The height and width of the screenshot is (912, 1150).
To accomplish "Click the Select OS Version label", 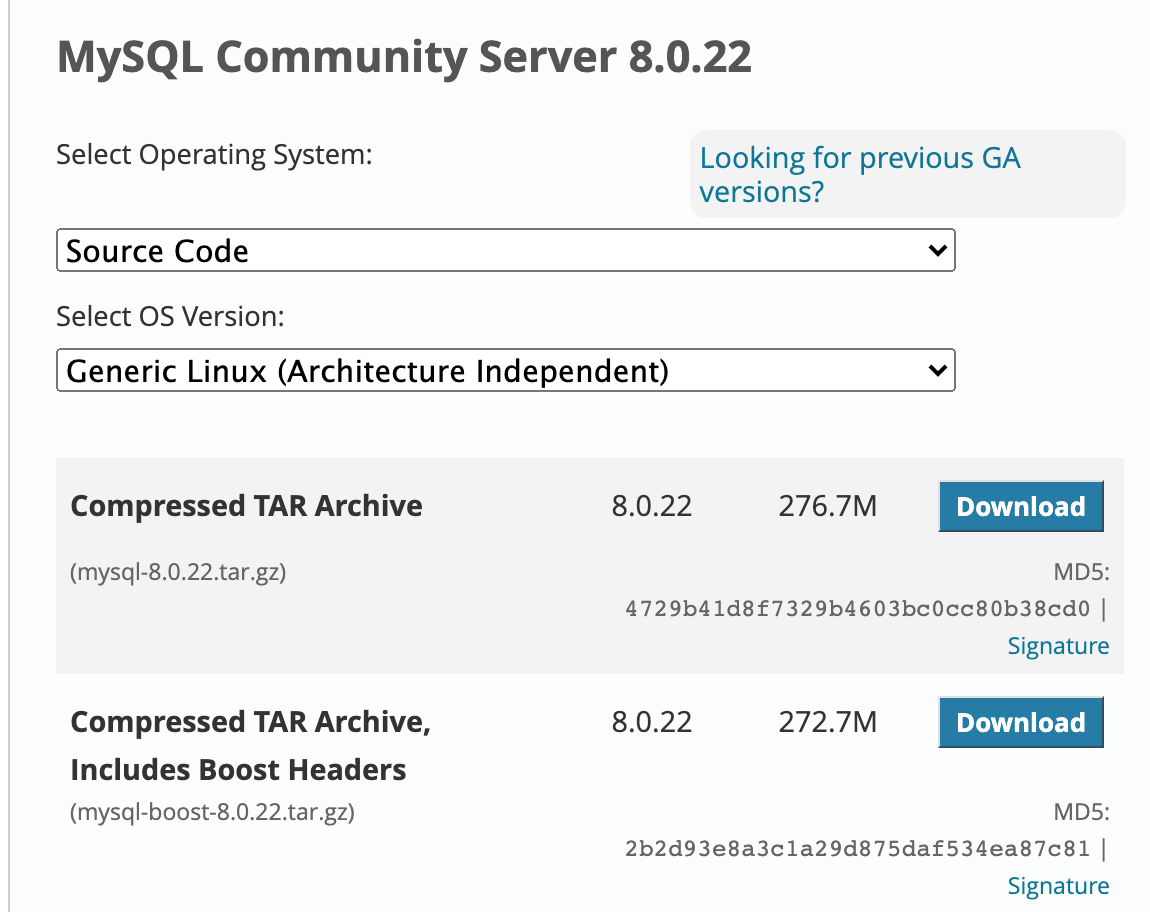I will pyautogui.click(x=170, y=316).
